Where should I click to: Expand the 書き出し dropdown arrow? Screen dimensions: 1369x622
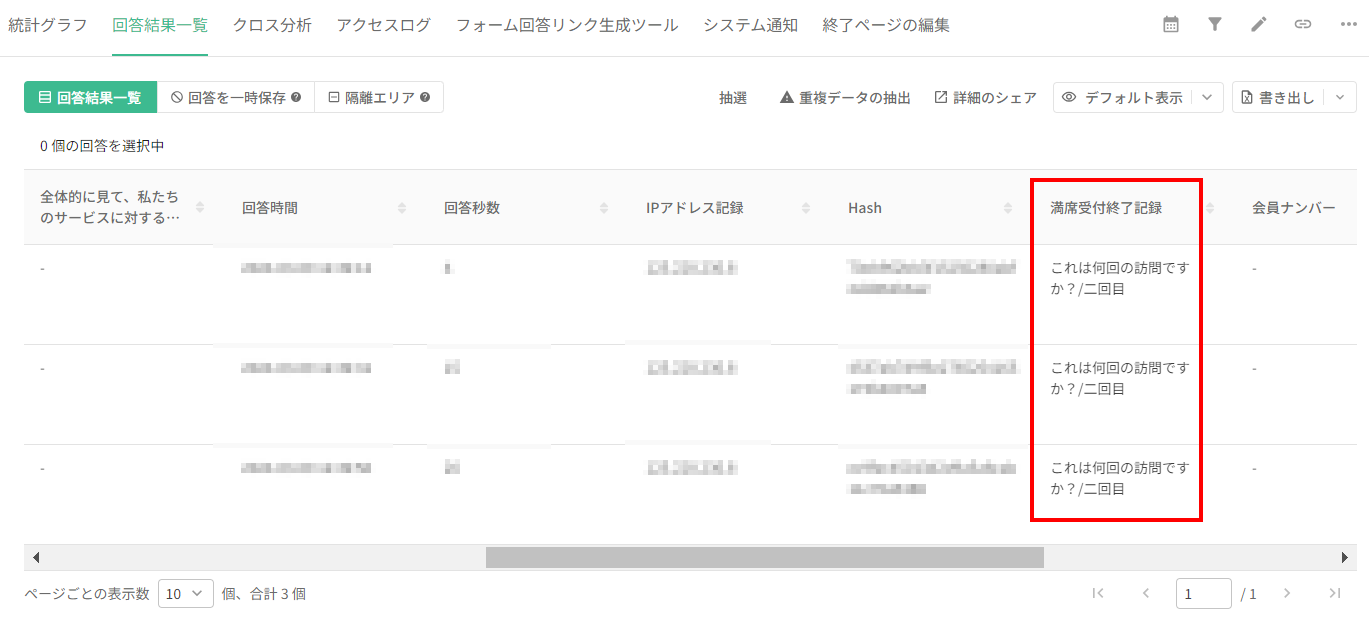(1340, 98)
